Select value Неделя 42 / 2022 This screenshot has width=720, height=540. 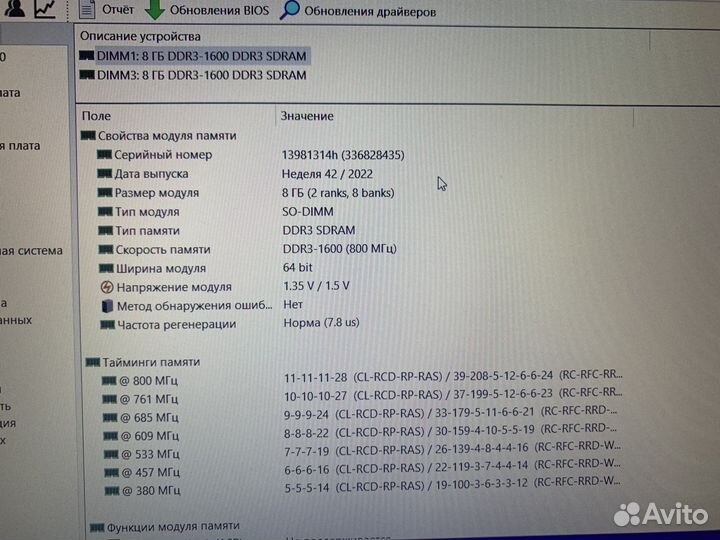coord(327,174)
